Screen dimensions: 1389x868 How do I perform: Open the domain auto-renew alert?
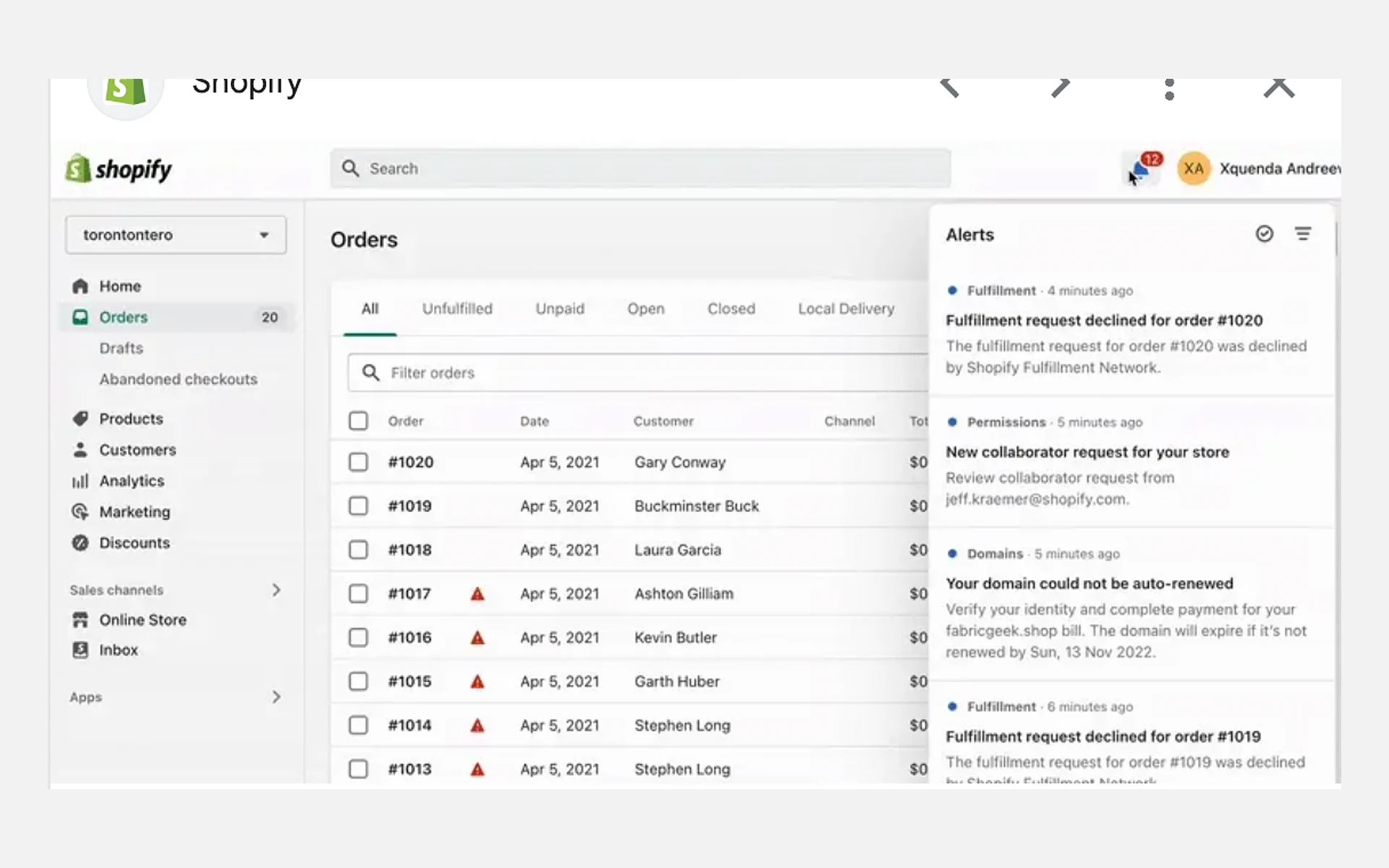(1132, 604)
